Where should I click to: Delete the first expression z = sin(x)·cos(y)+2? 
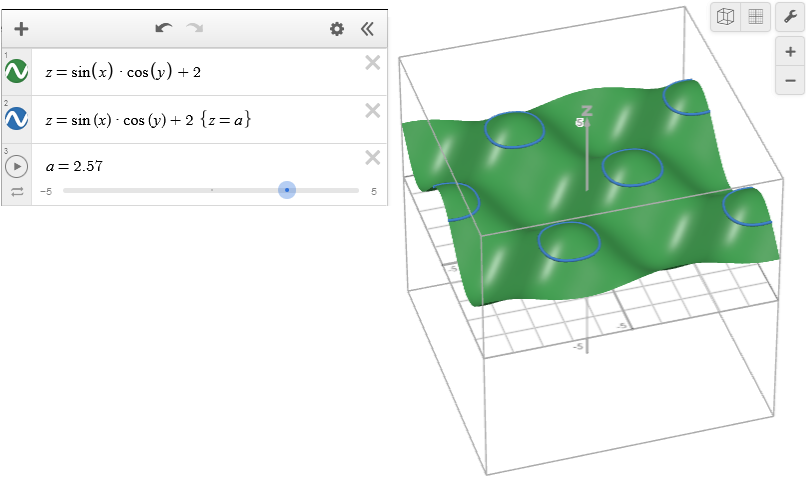372,63
